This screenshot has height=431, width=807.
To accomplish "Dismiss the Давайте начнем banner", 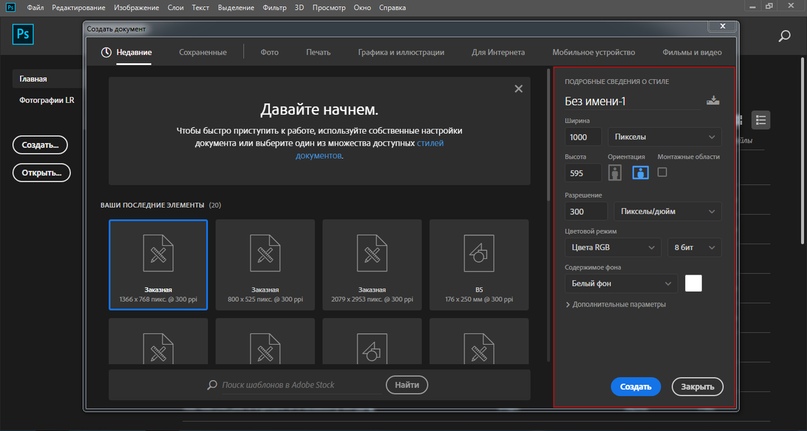I will point(518,89).
